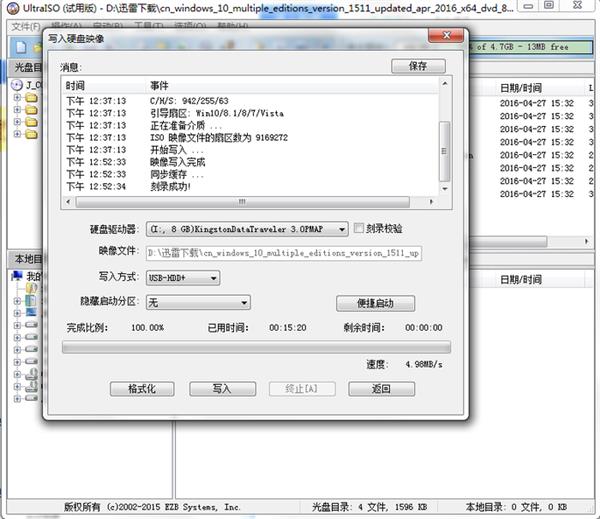This screenshot has height=519, width=600.
Task: Expand the first folder under J_C disc root
Action: point(17,97)
